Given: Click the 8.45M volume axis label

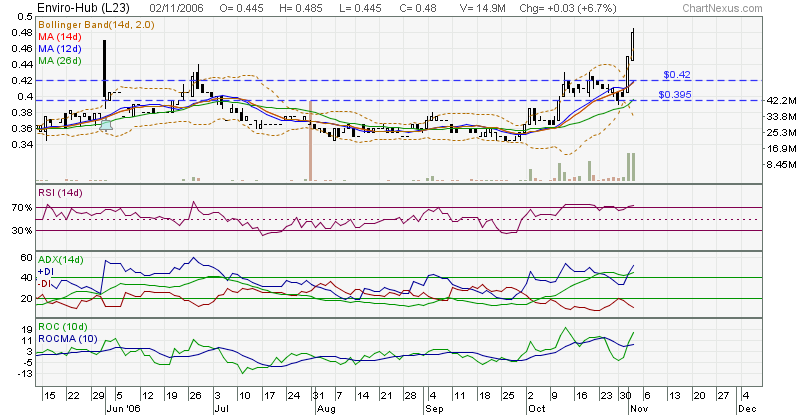Looking at the screenshot, I should pyautogui.click(x=781, y=164).
